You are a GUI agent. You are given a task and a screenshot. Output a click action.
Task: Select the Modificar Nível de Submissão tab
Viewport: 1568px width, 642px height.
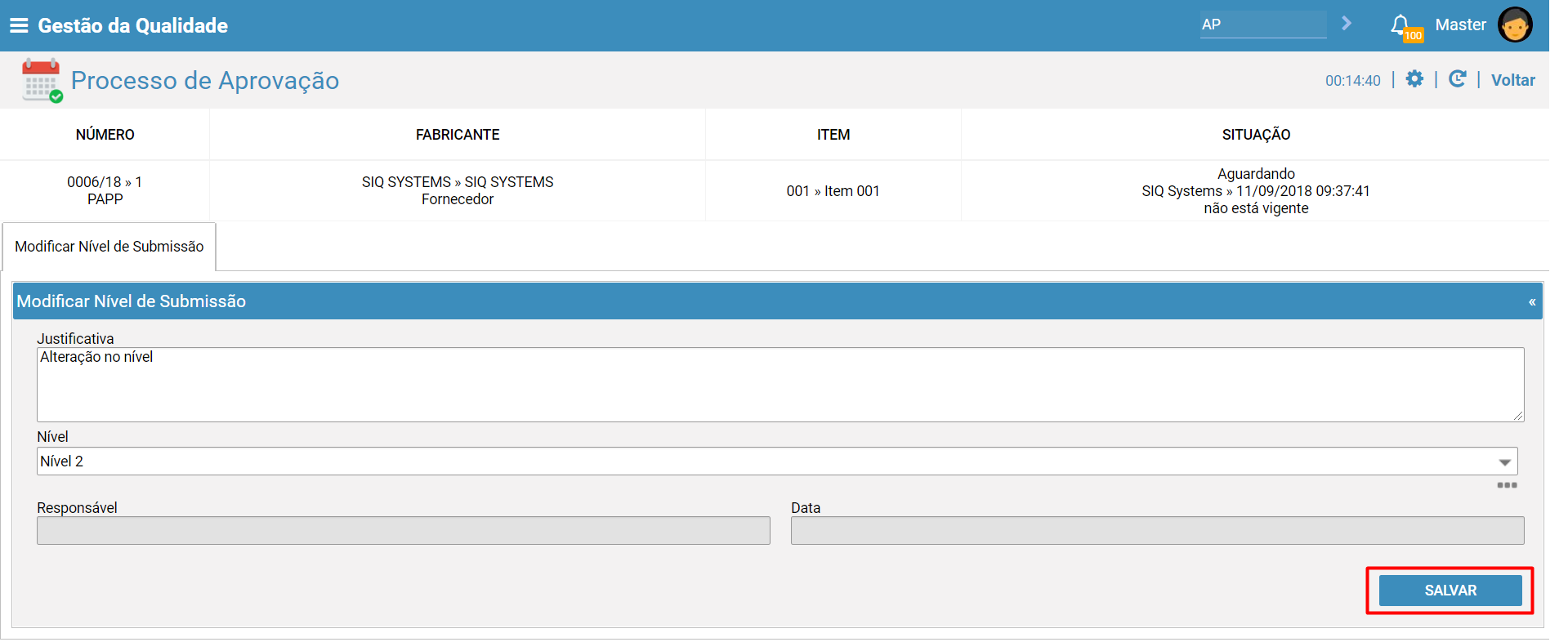pyautogui.click(x=109, y=247)
